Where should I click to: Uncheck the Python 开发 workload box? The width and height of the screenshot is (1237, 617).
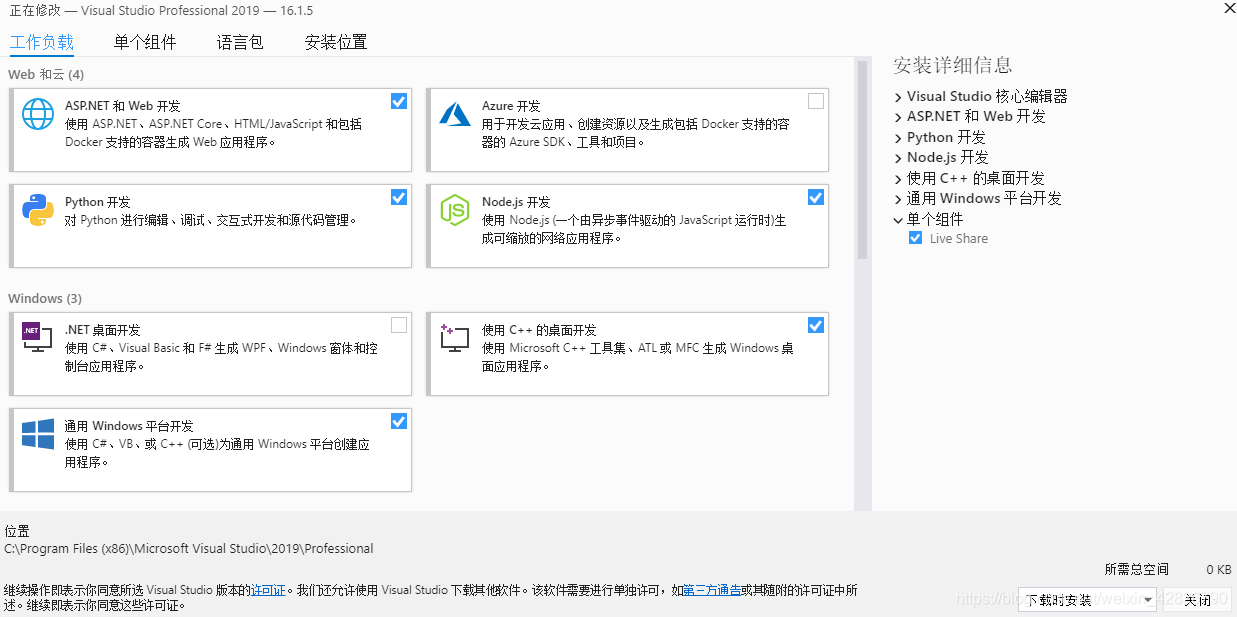399,197
